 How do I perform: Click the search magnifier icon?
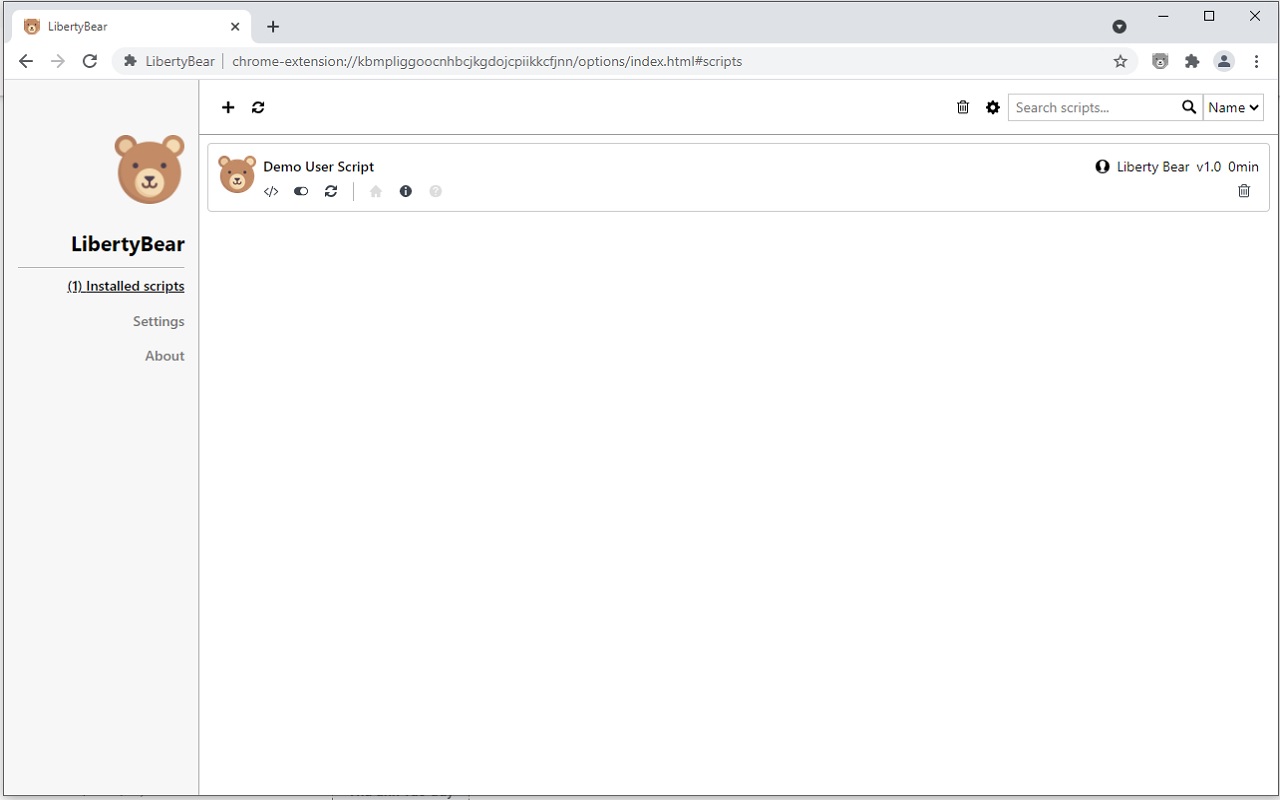1189,107
